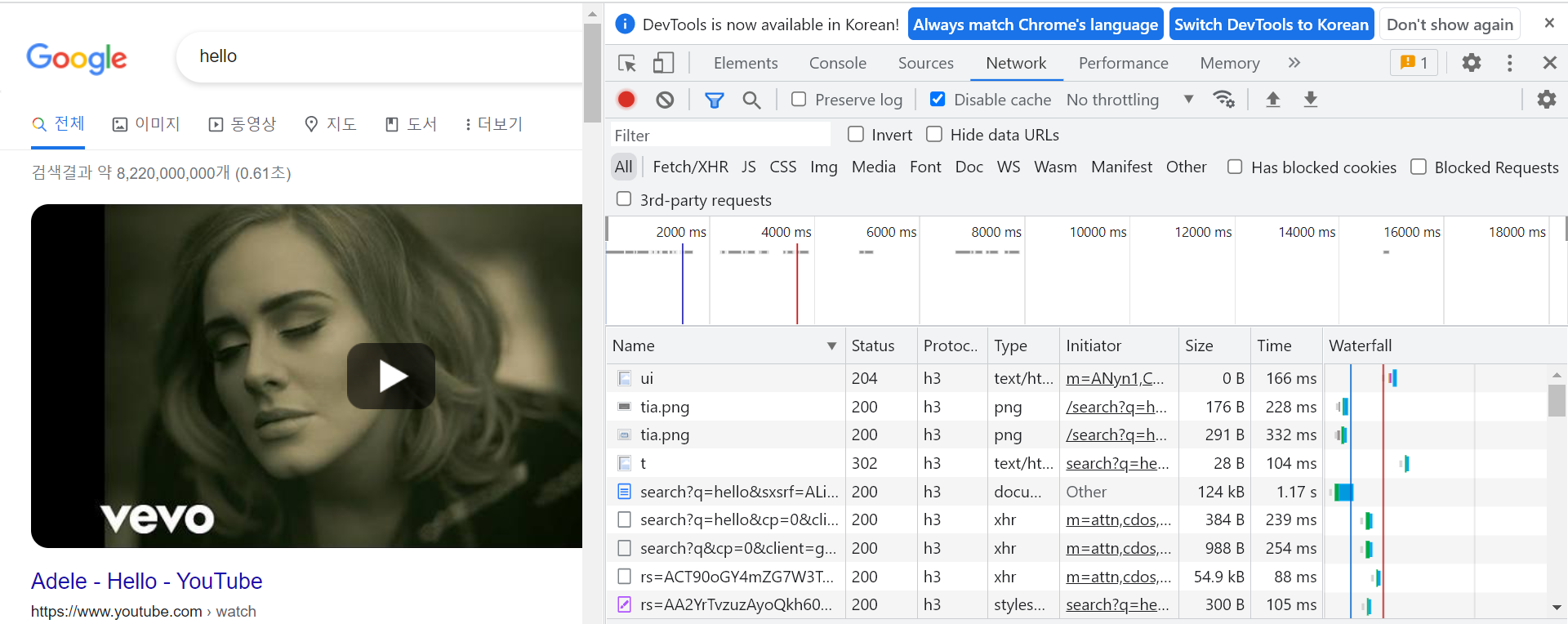
Task: Open DevTools main settings gear
Action: (1472, 63)
